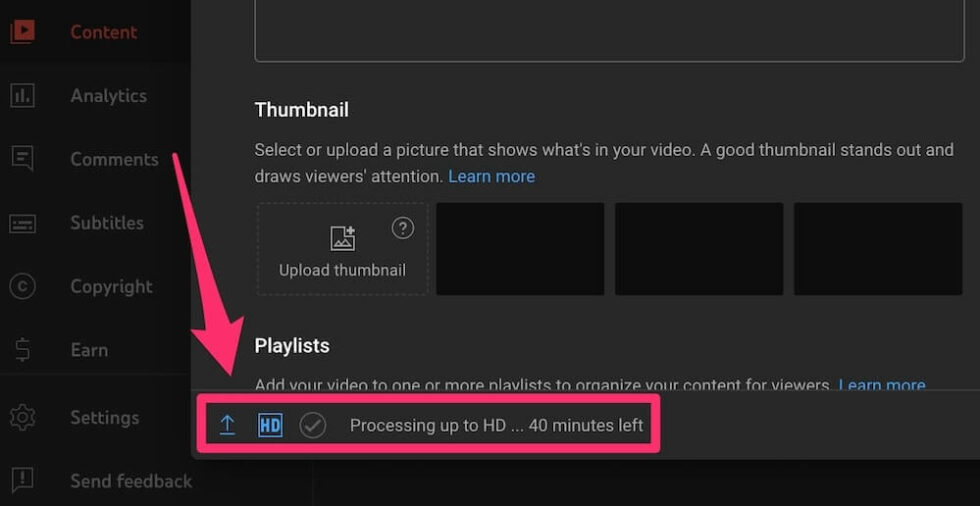Open the Copyright page

[x=111, y=287]
